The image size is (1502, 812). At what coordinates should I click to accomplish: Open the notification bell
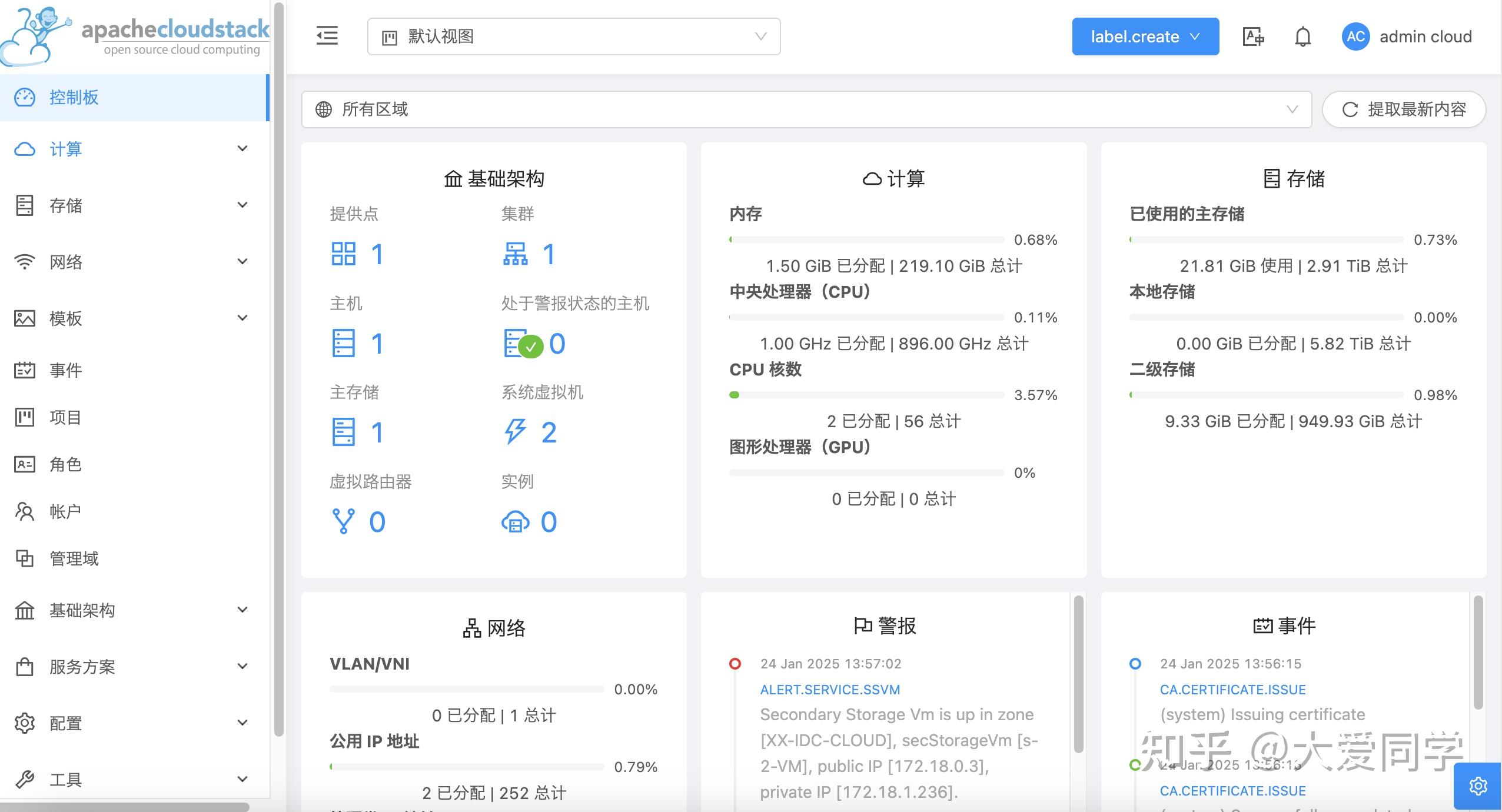pyautogui.click(x=1302, y=36)
